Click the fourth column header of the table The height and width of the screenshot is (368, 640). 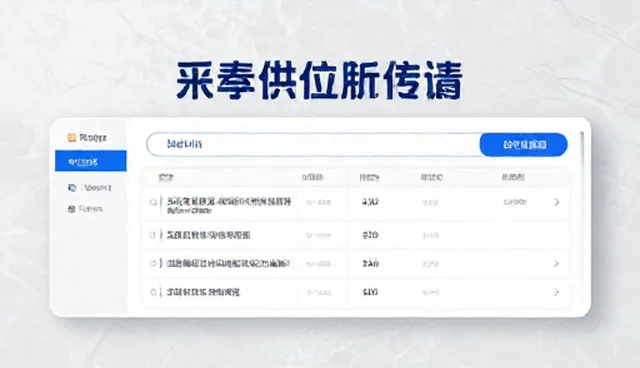(x=432, y=177)
